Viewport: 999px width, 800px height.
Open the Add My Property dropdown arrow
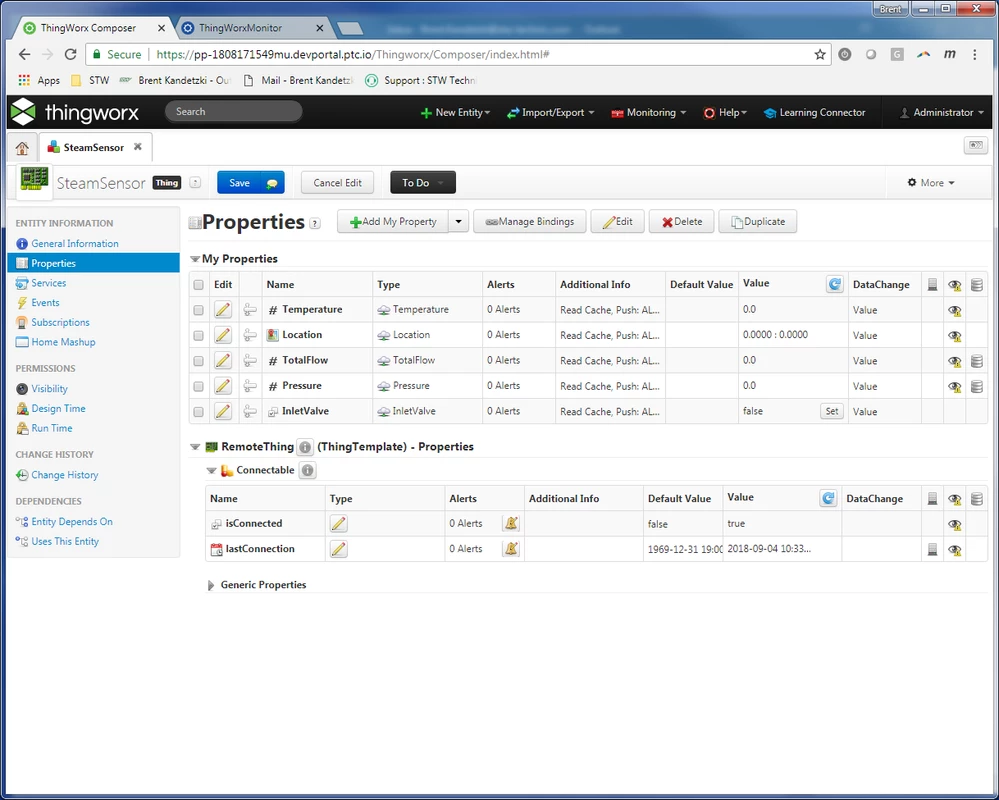click(458, 222)
